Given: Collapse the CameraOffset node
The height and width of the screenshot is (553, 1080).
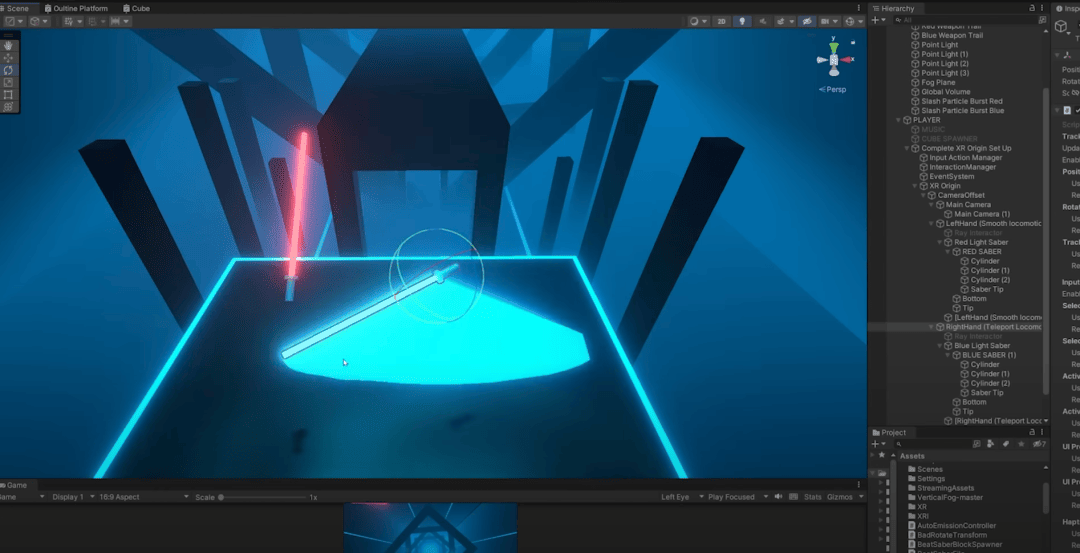Looking at the screenshot, I should pos(924,195).
